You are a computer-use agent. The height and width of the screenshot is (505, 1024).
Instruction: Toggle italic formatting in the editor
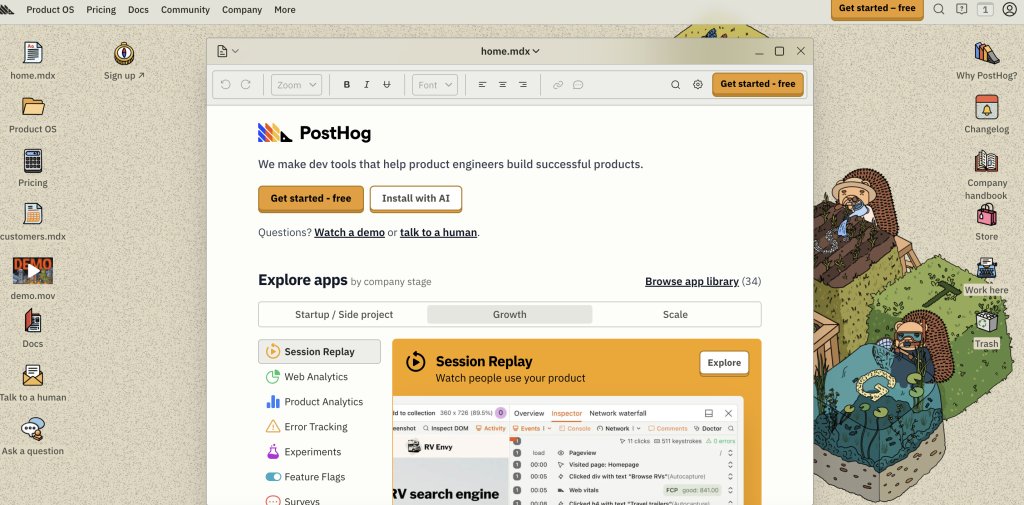pyautogui.click(x=366, y=84)
